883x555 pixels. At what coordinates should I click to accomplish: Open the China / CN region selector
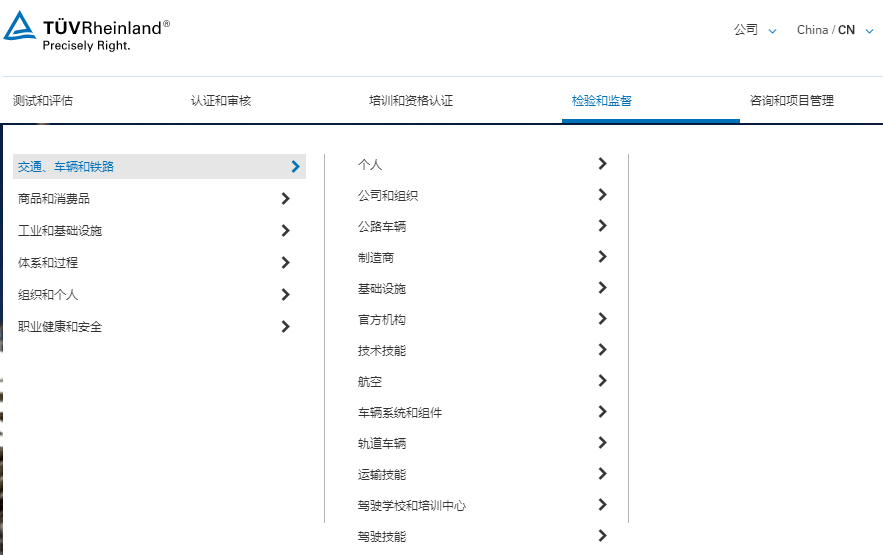click(x=835, y=30)
